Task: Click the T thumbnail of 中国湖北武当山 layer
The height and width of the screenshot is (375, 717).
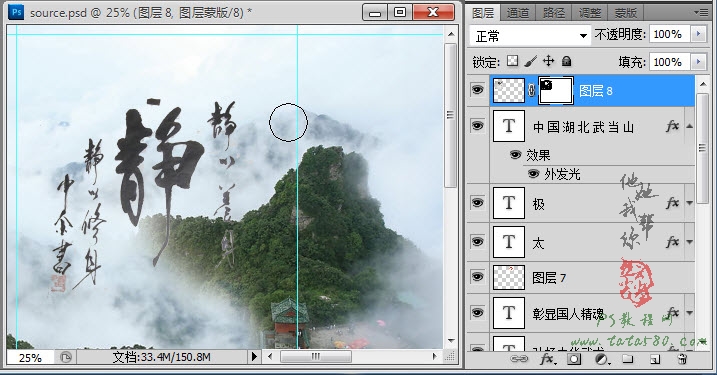Action: pos(508,126)
